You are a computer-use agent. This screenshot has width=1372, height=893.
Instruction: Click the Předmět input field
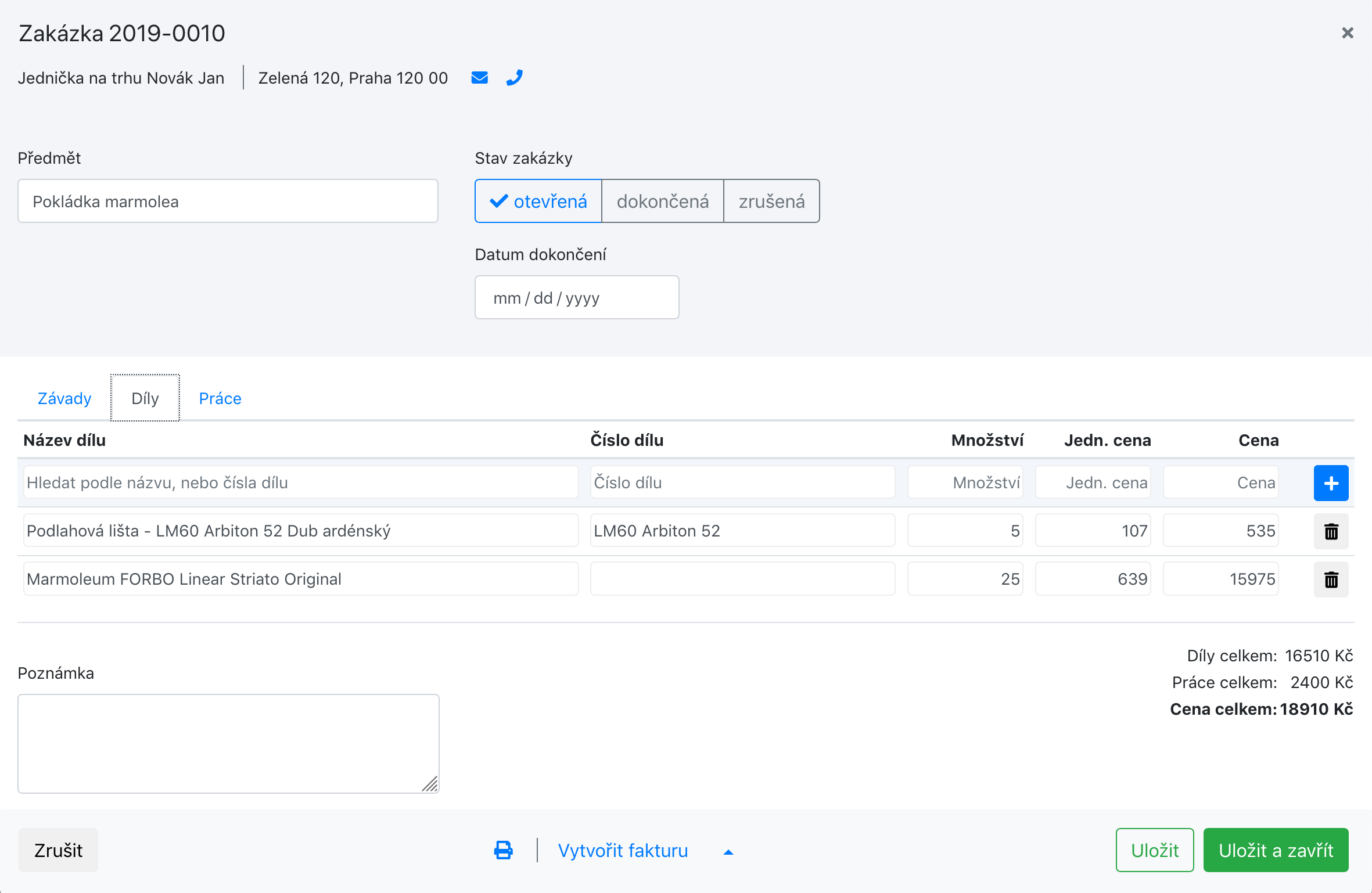pyautogui.click(x=228, y=201)
